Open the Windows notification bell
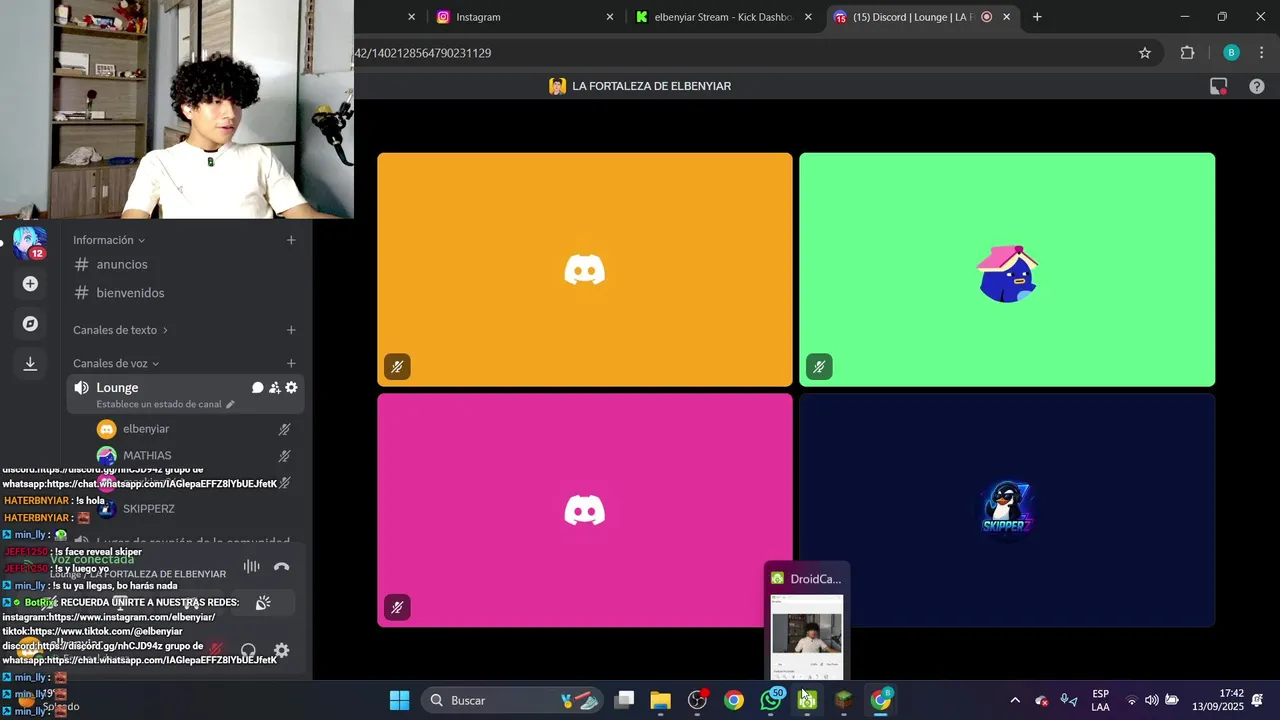Screen dimensions: 1280x720 click(1258, 700)
